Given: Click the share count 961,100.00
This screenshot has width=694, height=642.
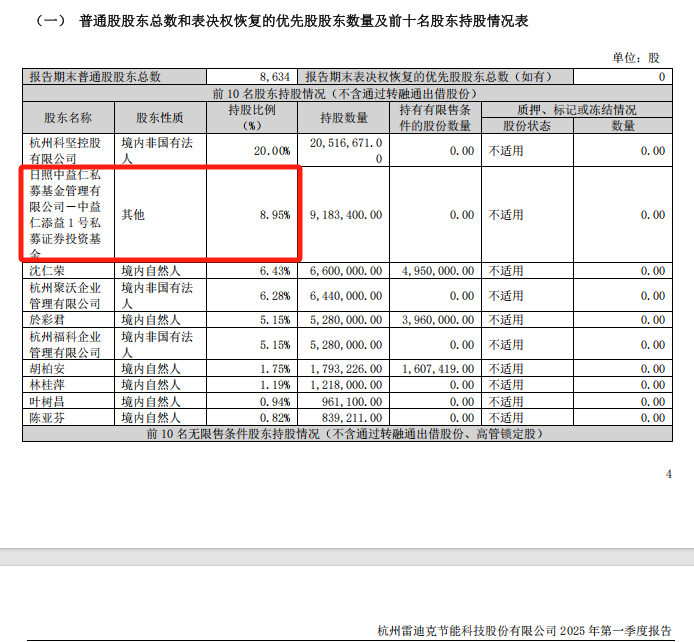Looking at the screenshot, I should [352, 402].
